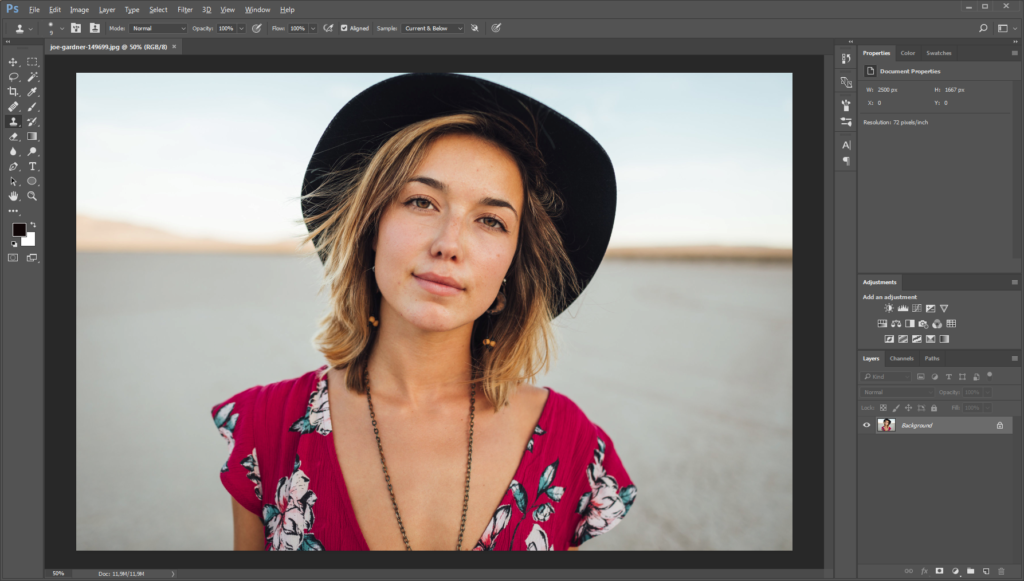Open the clone stamp Mode dropdown

158,28
